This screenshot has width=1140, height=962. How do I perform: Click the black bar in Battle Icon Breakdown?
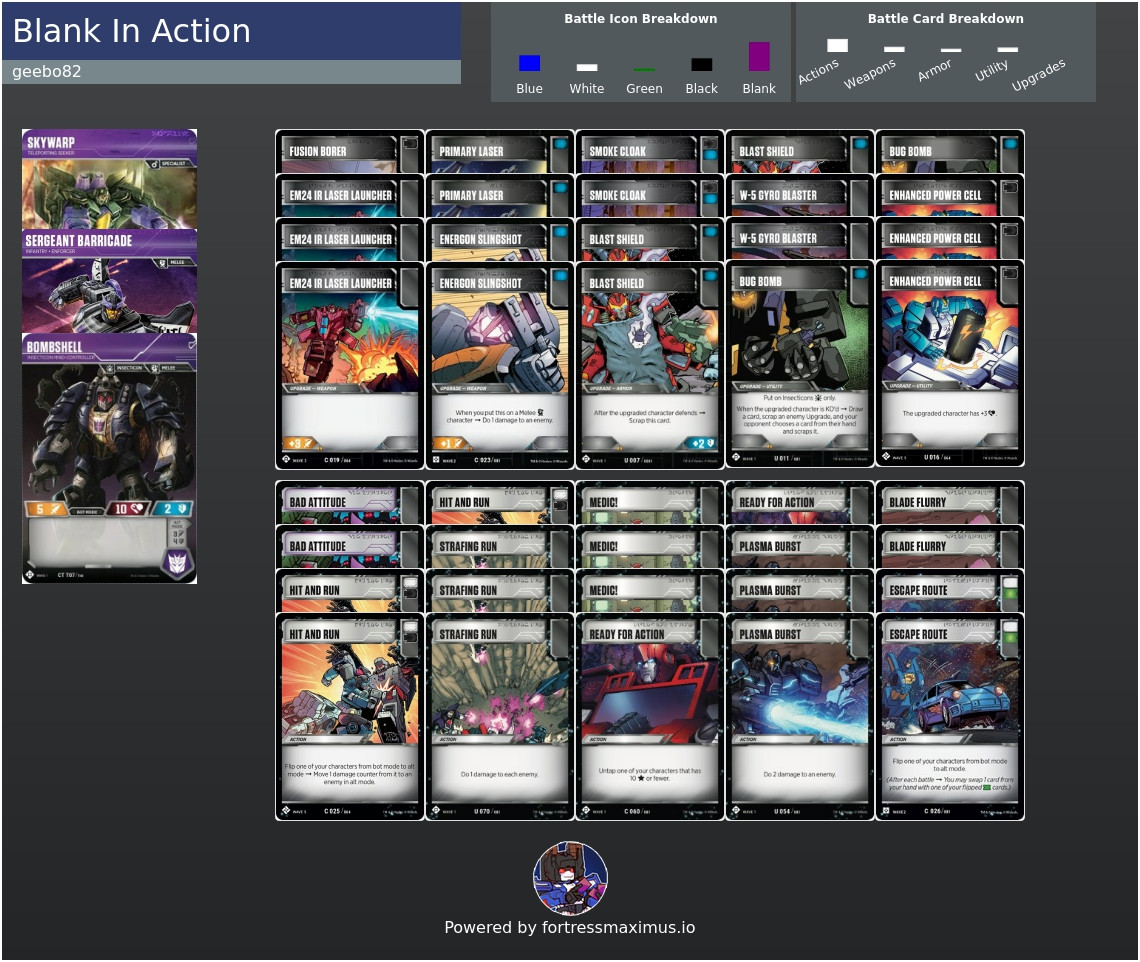coord(702,65)
